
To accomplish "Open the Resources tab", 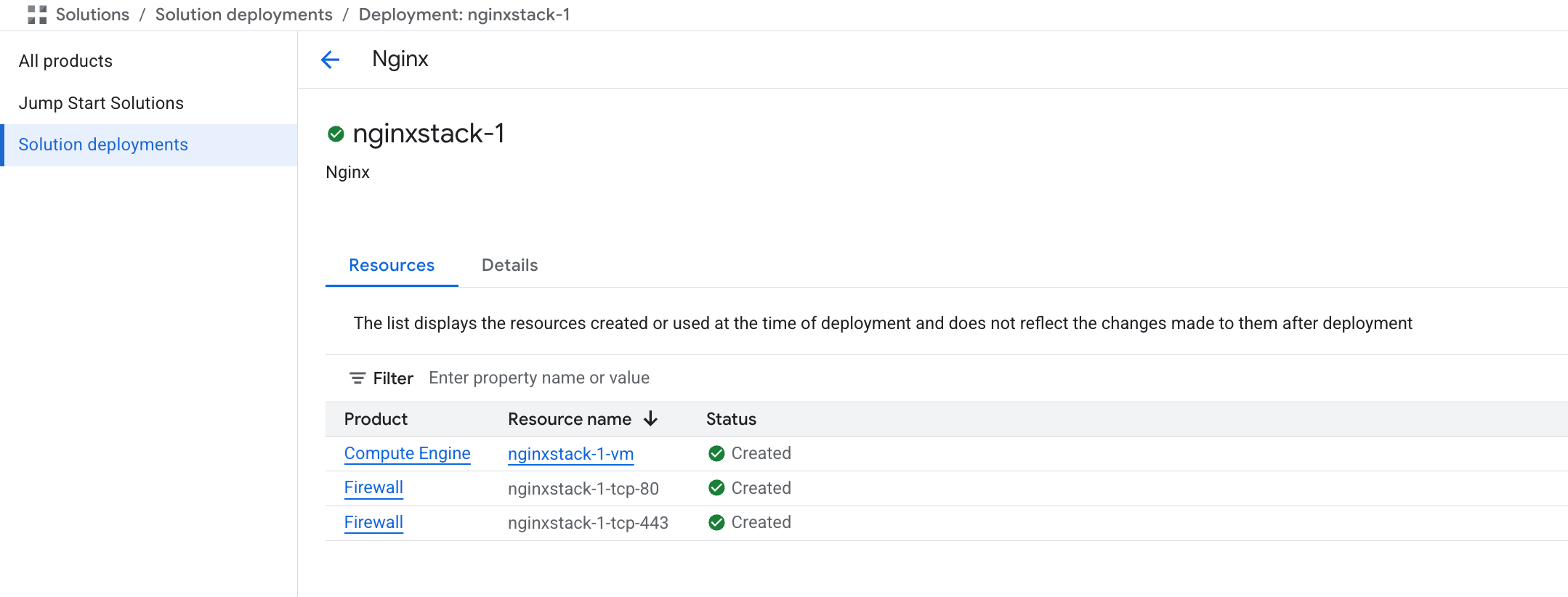I will click(x=392, y=265).
